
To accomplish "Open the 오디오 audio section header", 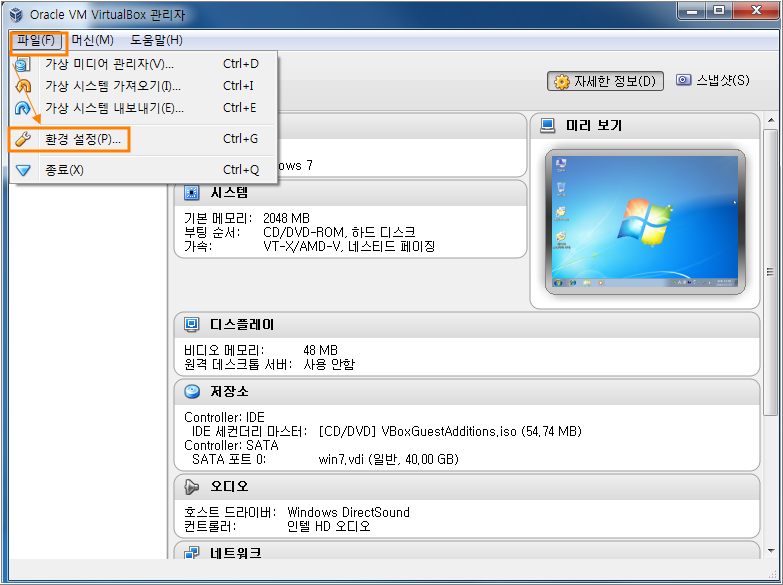I will click(x=467, y=486).
